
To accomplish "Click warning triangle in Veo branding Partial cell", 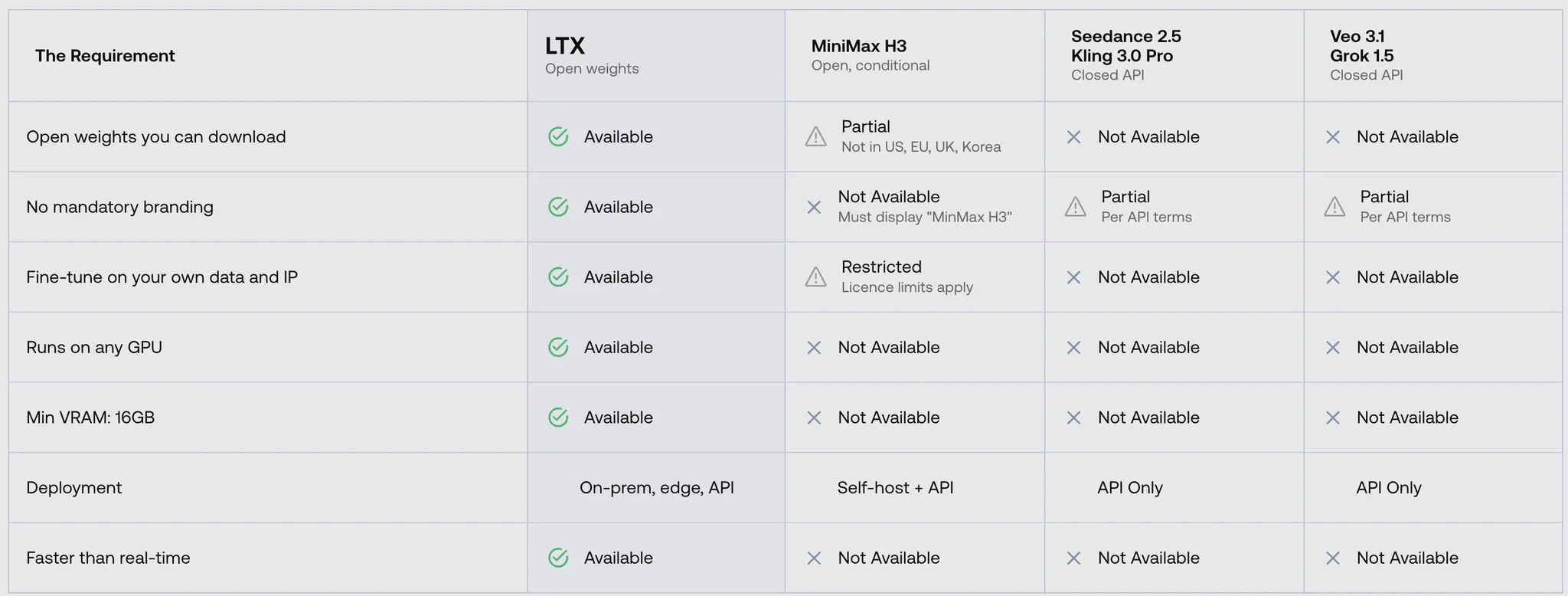I will click(1334, 207).
